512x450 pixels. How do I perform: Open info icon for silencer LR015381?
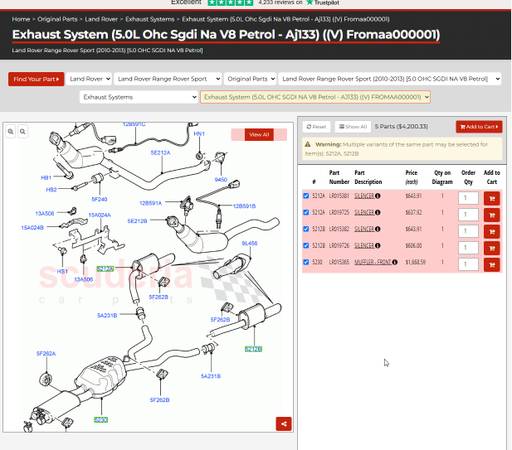(x=377, y=196)
